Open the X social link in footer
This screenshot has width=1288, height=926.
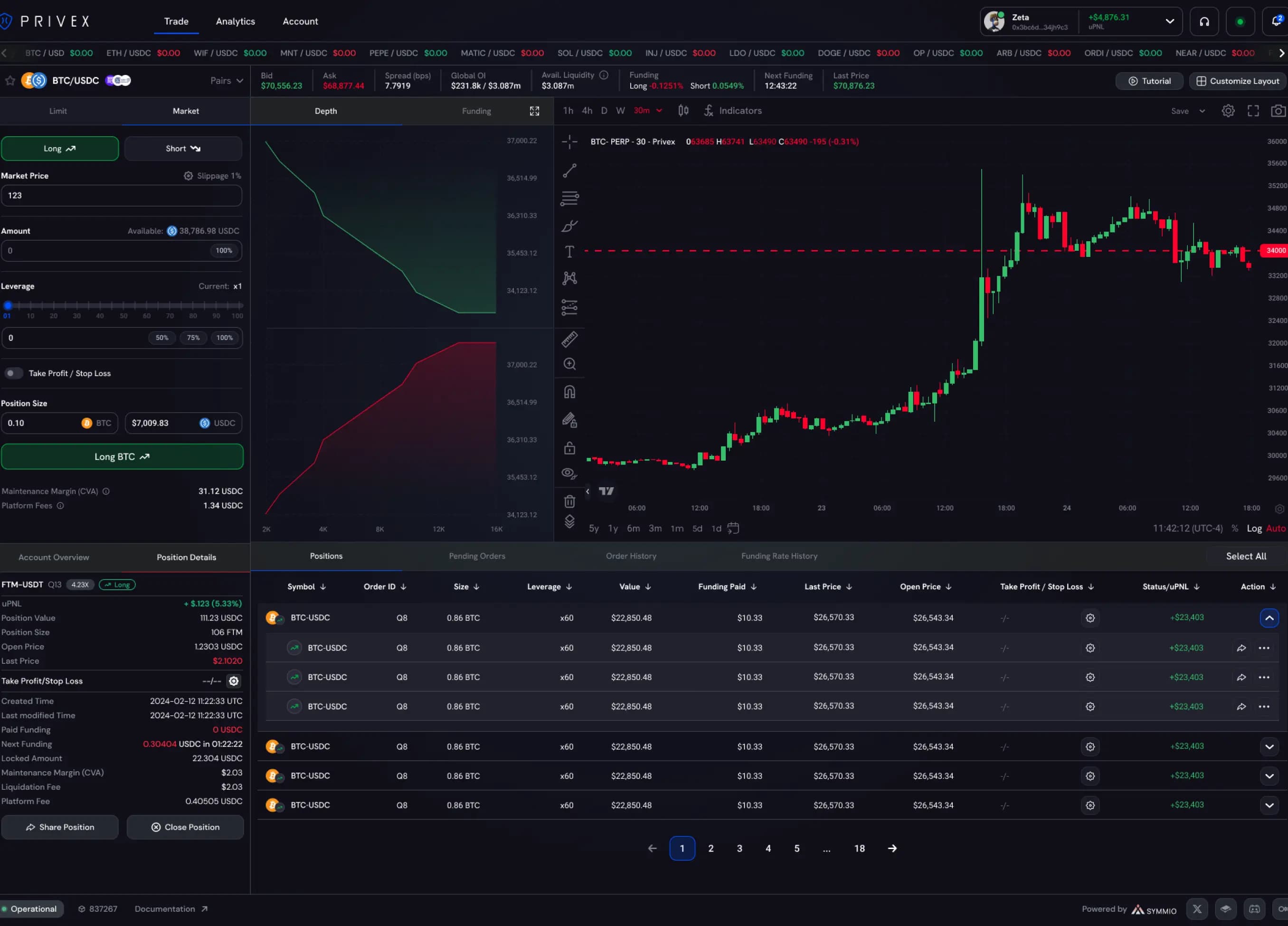[x=1196, y=909]
